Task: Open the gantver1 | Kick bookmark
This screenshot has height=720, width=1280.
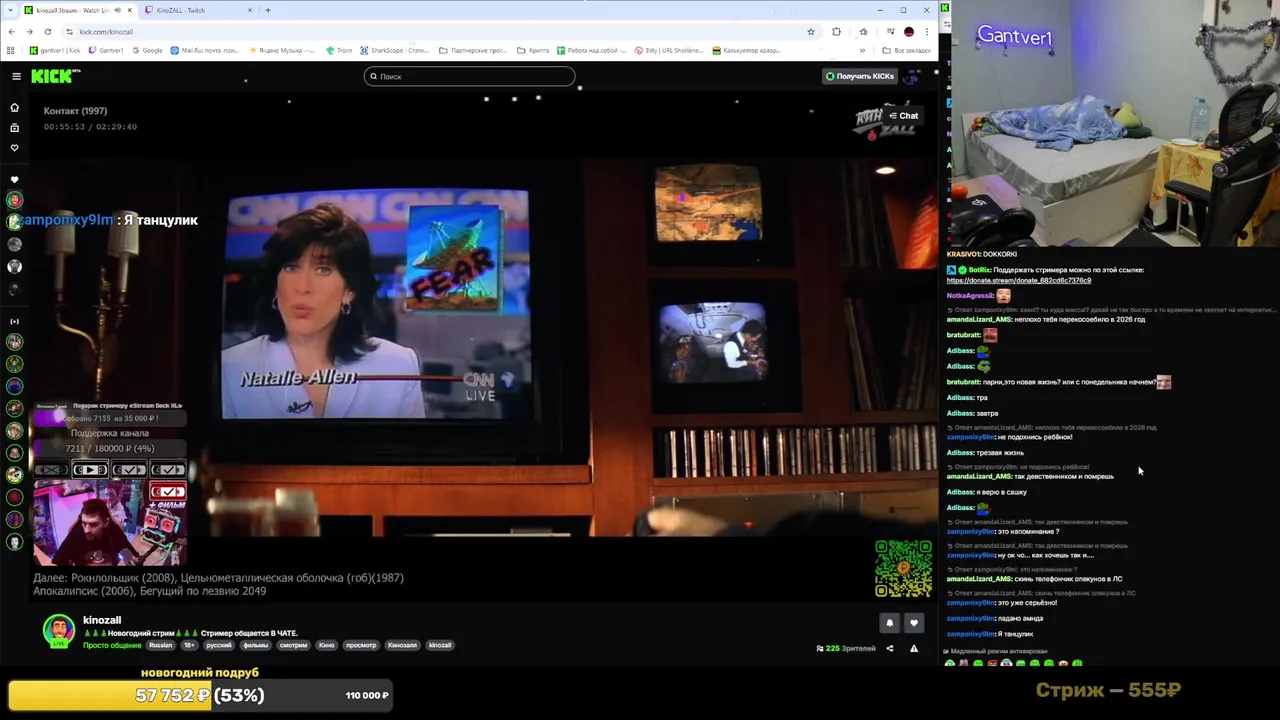Action: point(55,50)
